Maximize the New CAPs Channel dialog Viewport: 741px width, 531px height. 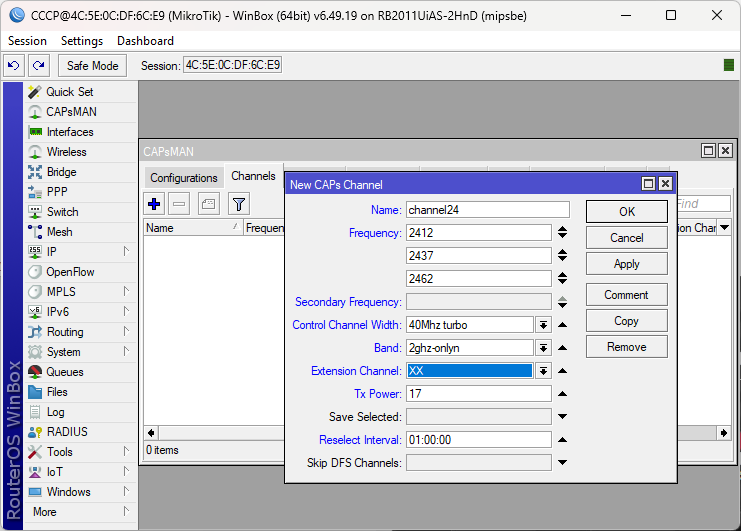[x=648, y=184]
